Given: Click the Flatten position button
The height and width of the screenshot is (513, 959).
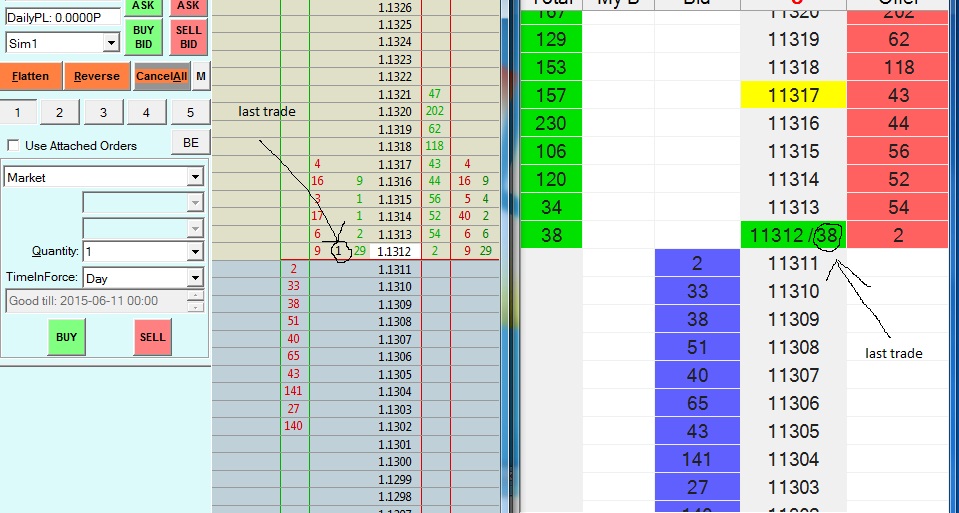Looking at the screenshot, I should (x=31, y=76).
